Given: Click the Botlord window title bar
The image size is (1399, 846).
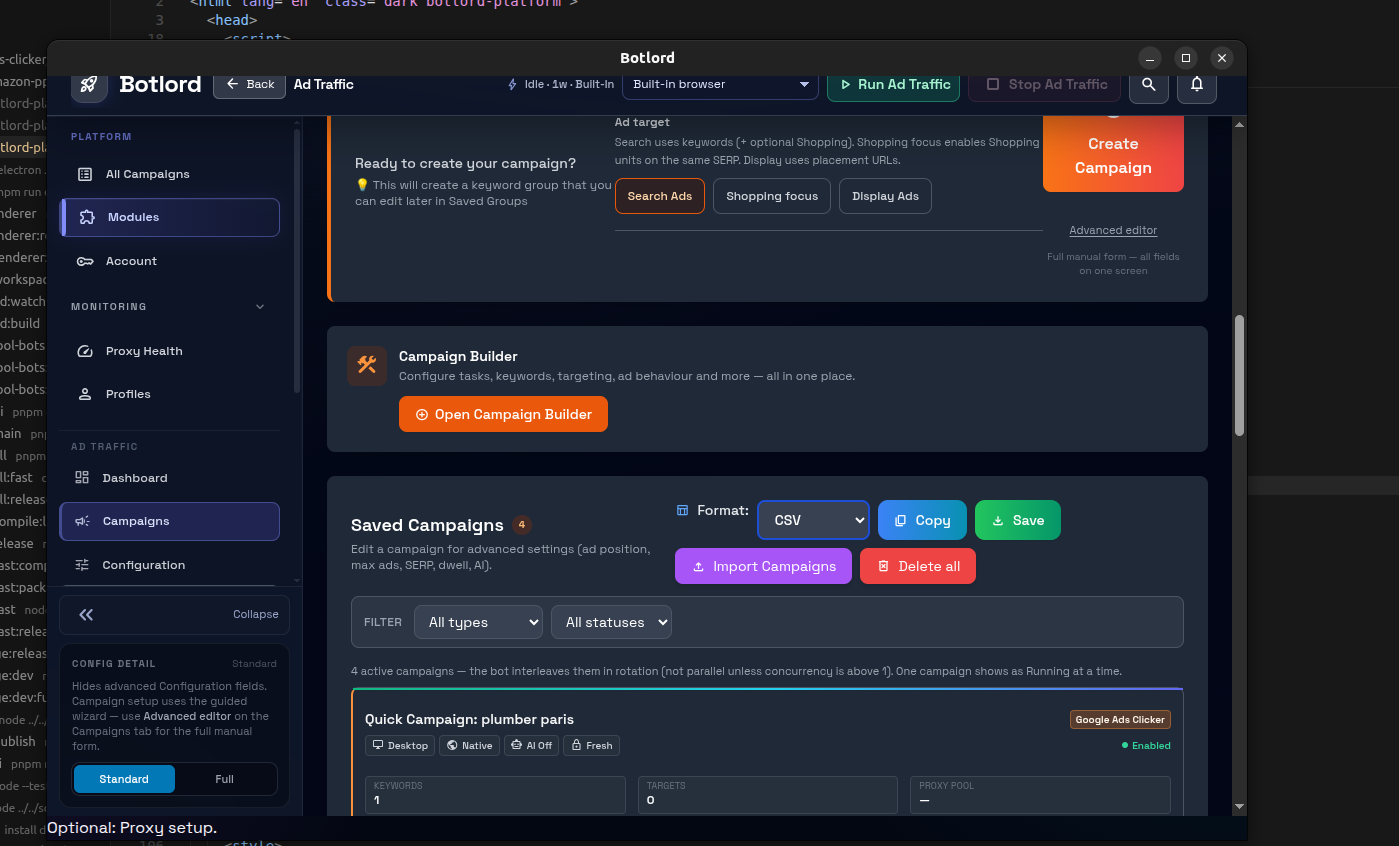Looking at the screenshot, I should (647, 57).
